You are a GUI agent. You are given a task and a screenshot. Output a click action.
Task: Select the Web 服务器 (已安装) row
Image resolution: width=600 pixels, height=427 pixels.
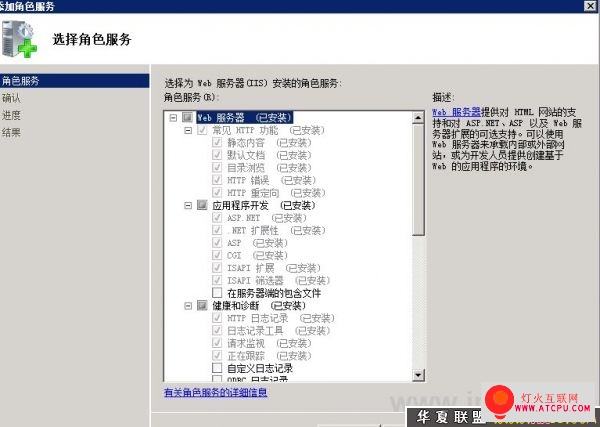(x=245, y=117)
